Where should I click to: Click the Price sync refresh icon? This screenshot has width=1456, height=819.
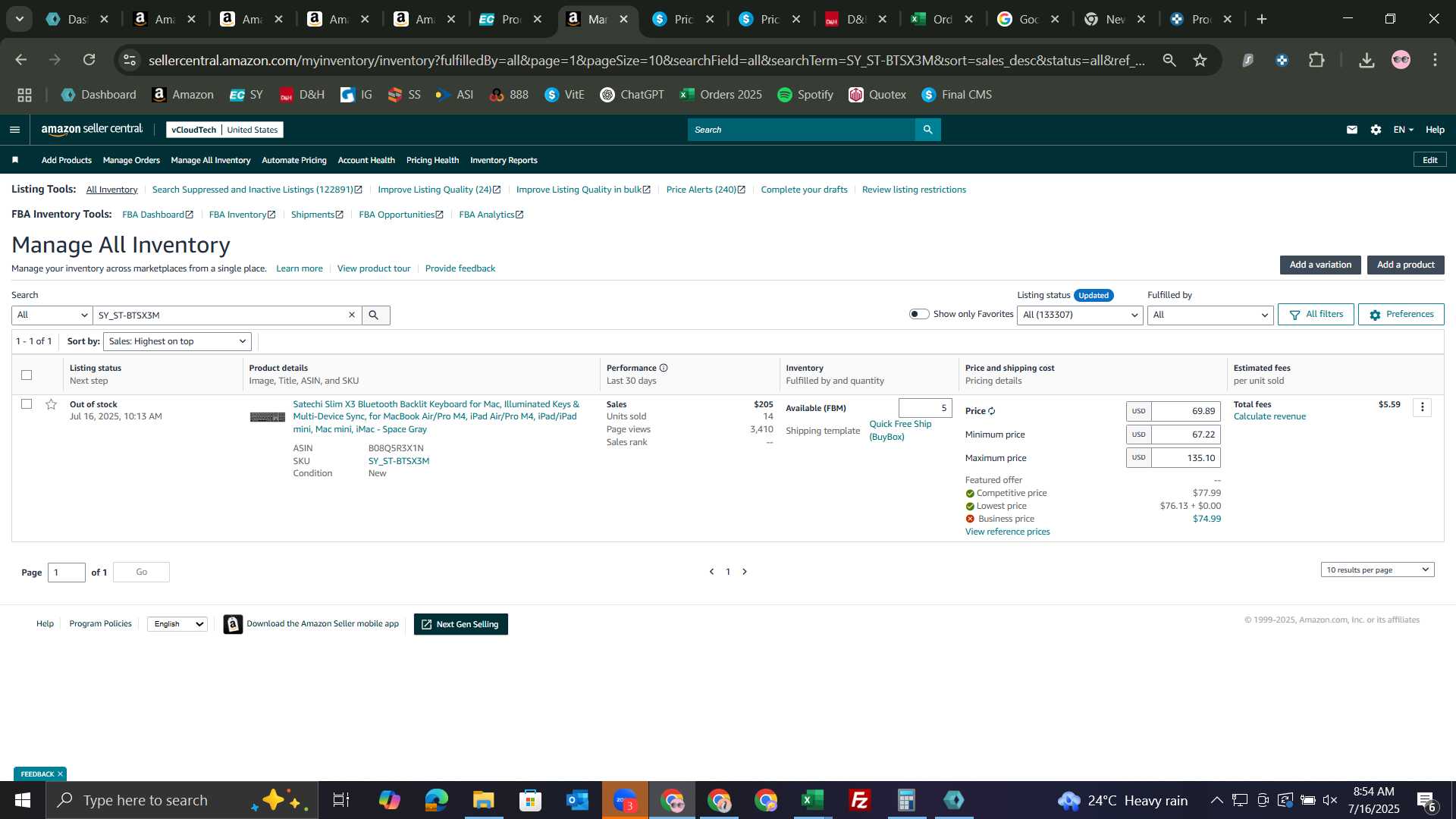pyautogui.click(x=992, y=411)
